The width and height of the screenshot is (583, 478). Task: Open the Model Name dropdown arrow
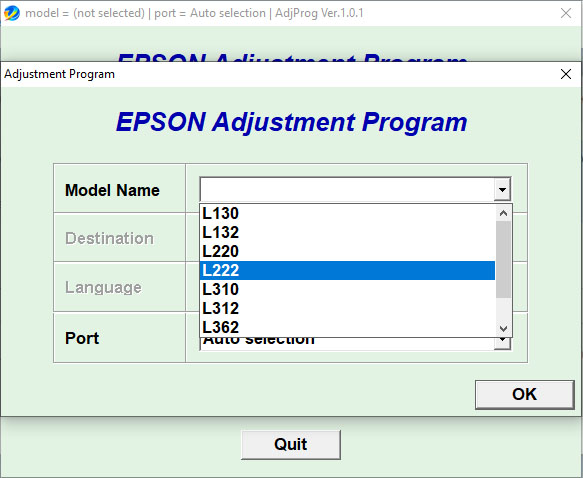click(x=502, y=190)
